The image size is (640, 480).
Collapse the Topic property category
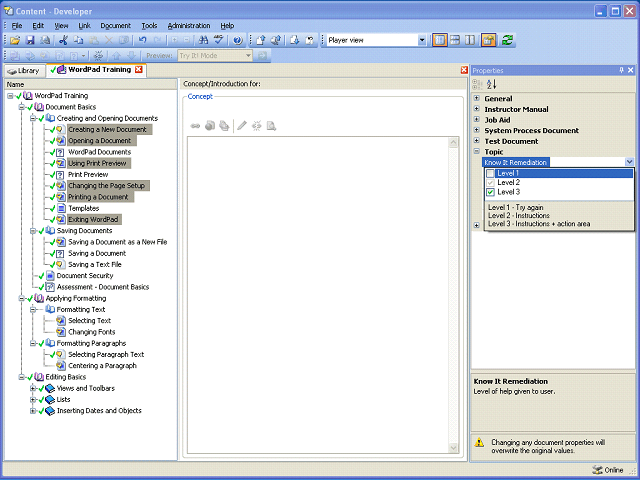(x=476, y=151)
